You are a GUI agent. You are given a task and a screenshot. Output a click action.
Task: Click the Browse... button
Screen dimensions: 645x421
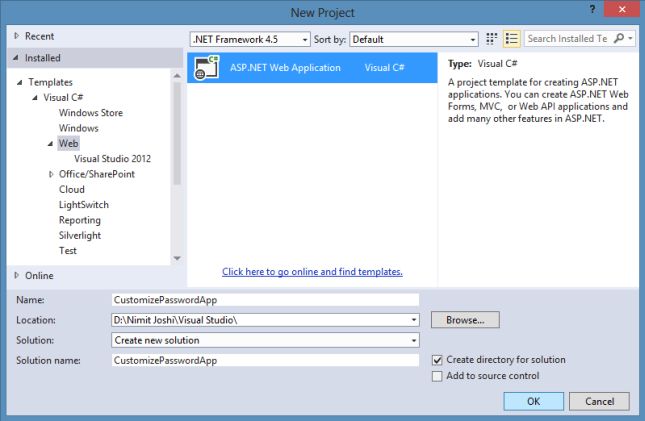[x=465, y=320]
